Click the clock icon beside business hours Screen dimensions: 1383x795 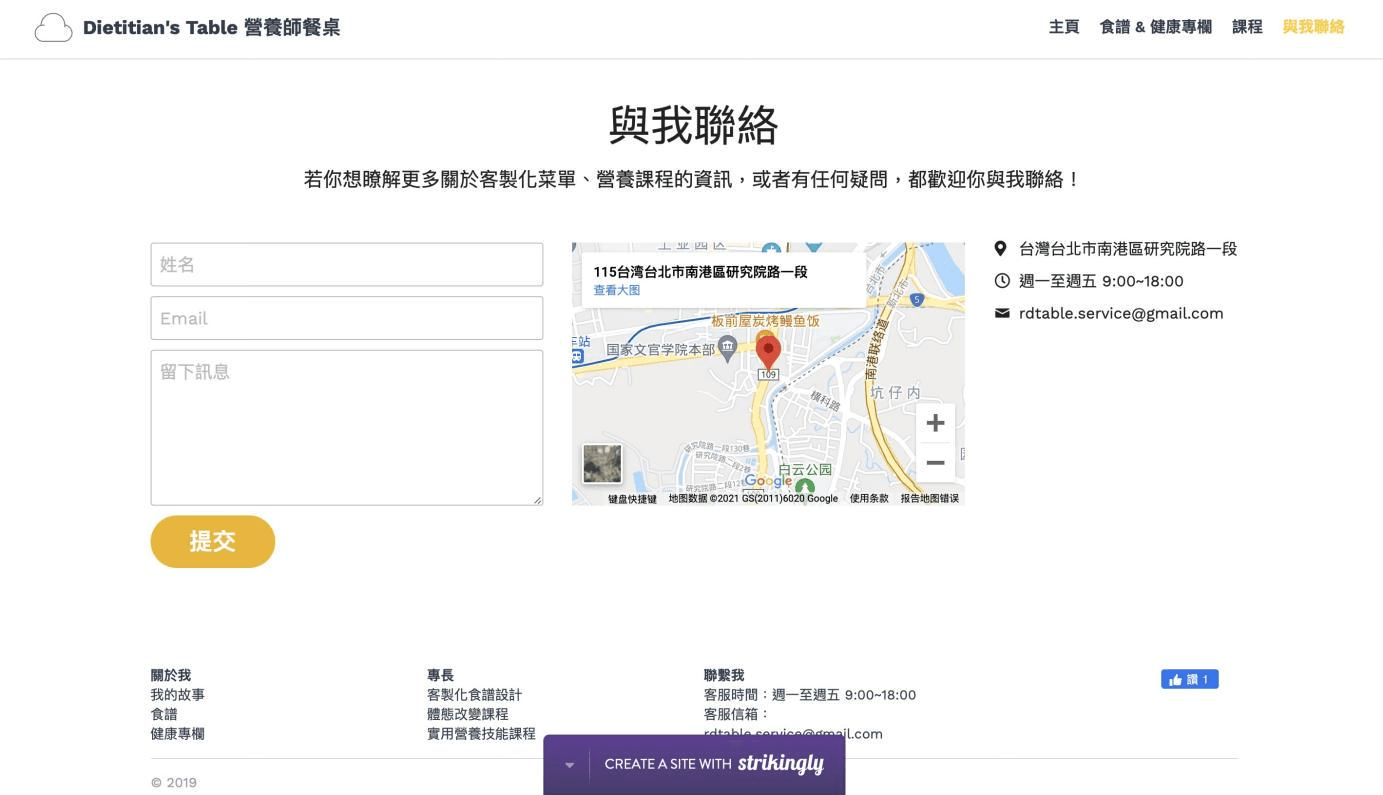click(x=1001, y=281)
